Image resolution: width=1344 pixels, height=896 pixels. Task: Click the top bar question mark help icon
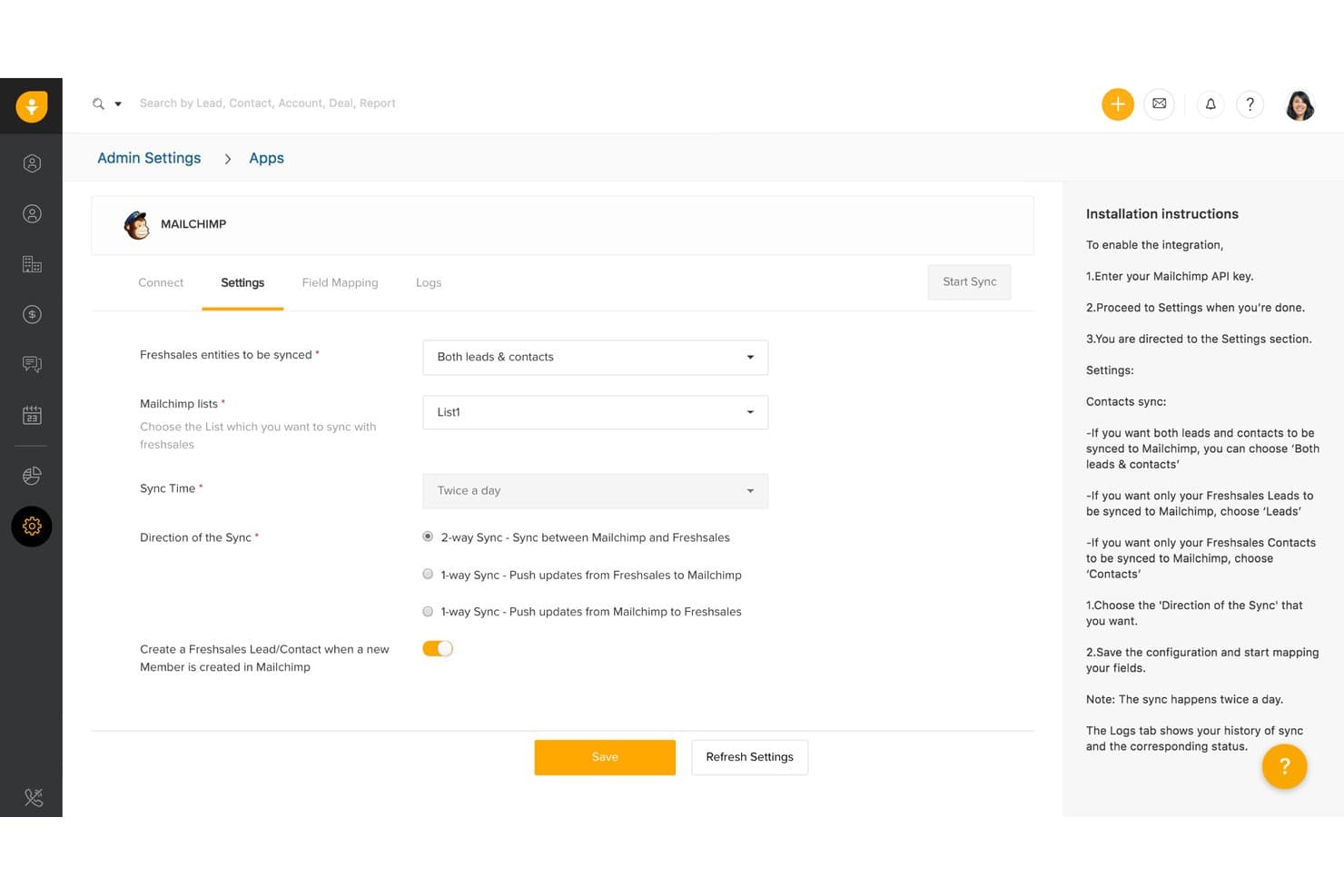(1250, 104)
